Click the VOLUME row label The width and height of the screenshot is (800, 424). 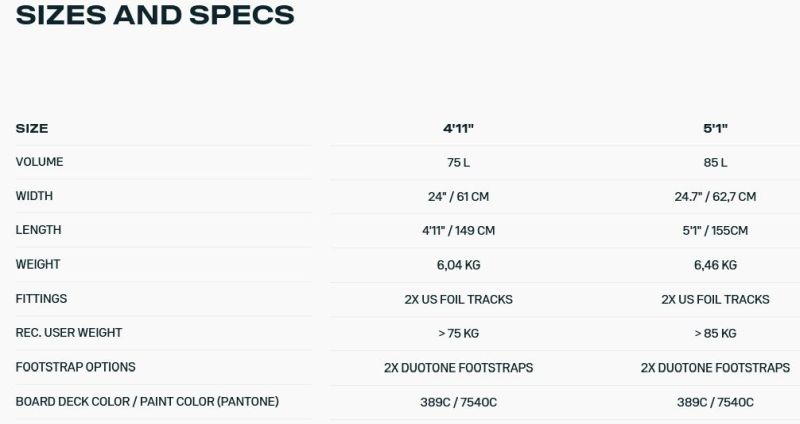pyautogui.click(x=39, y=162)
